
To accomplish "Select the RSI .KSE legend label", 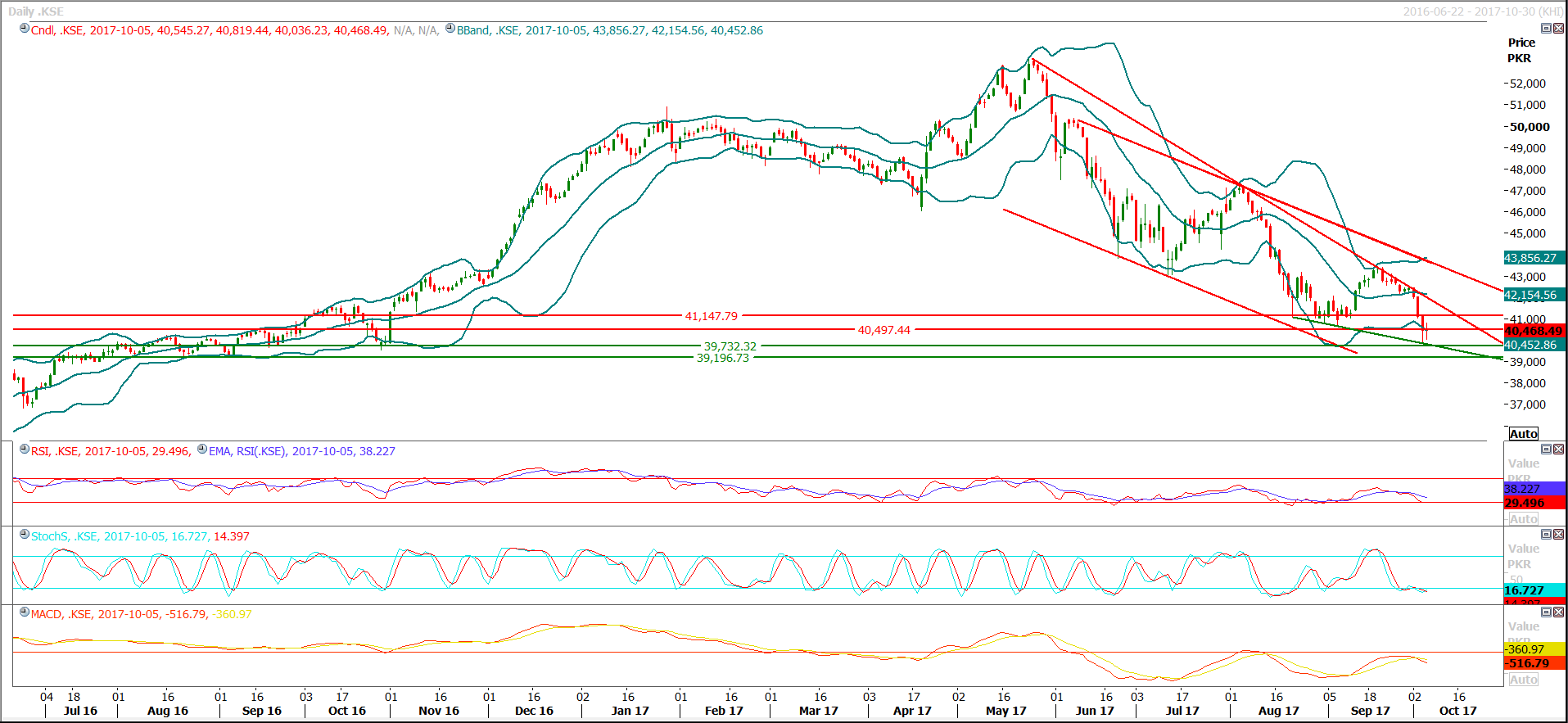I will [111, 451].
